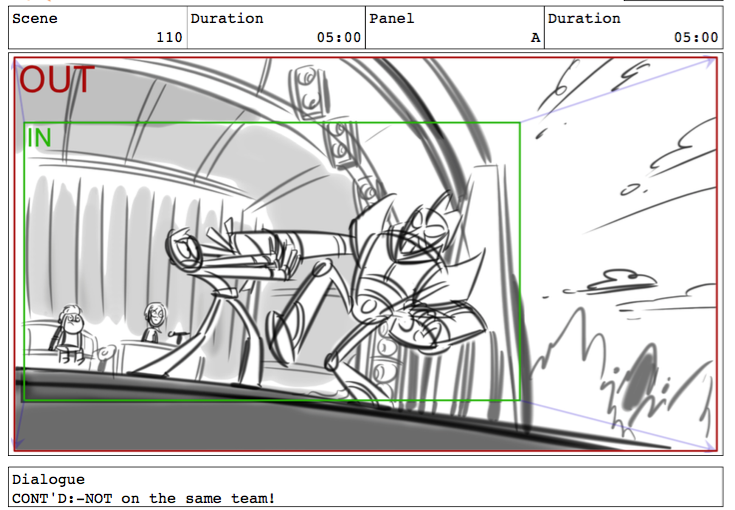This screenshot has width=735, height=510.
Task: Open the storyboard panel thumbnail drawing
Action: click(x=366, y=254)
